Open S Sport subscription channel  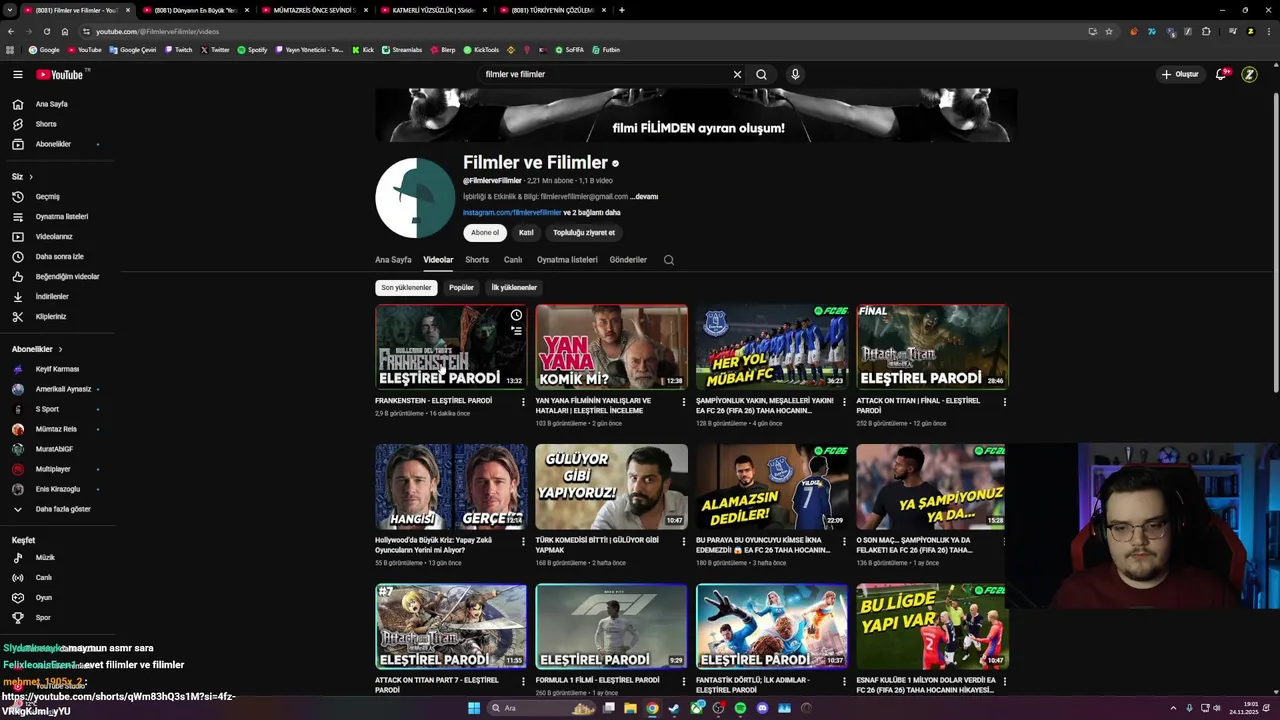click(x=47, y=409)
